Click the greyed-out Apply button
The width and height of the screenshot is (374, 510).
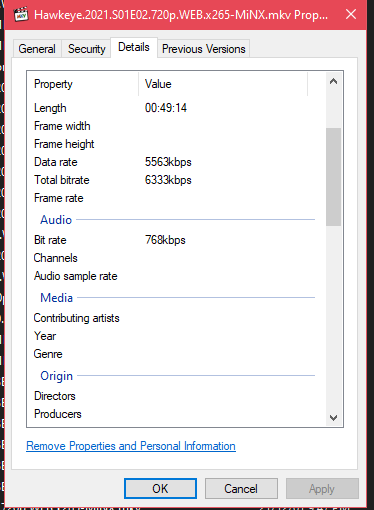click(x=322, y=489)
